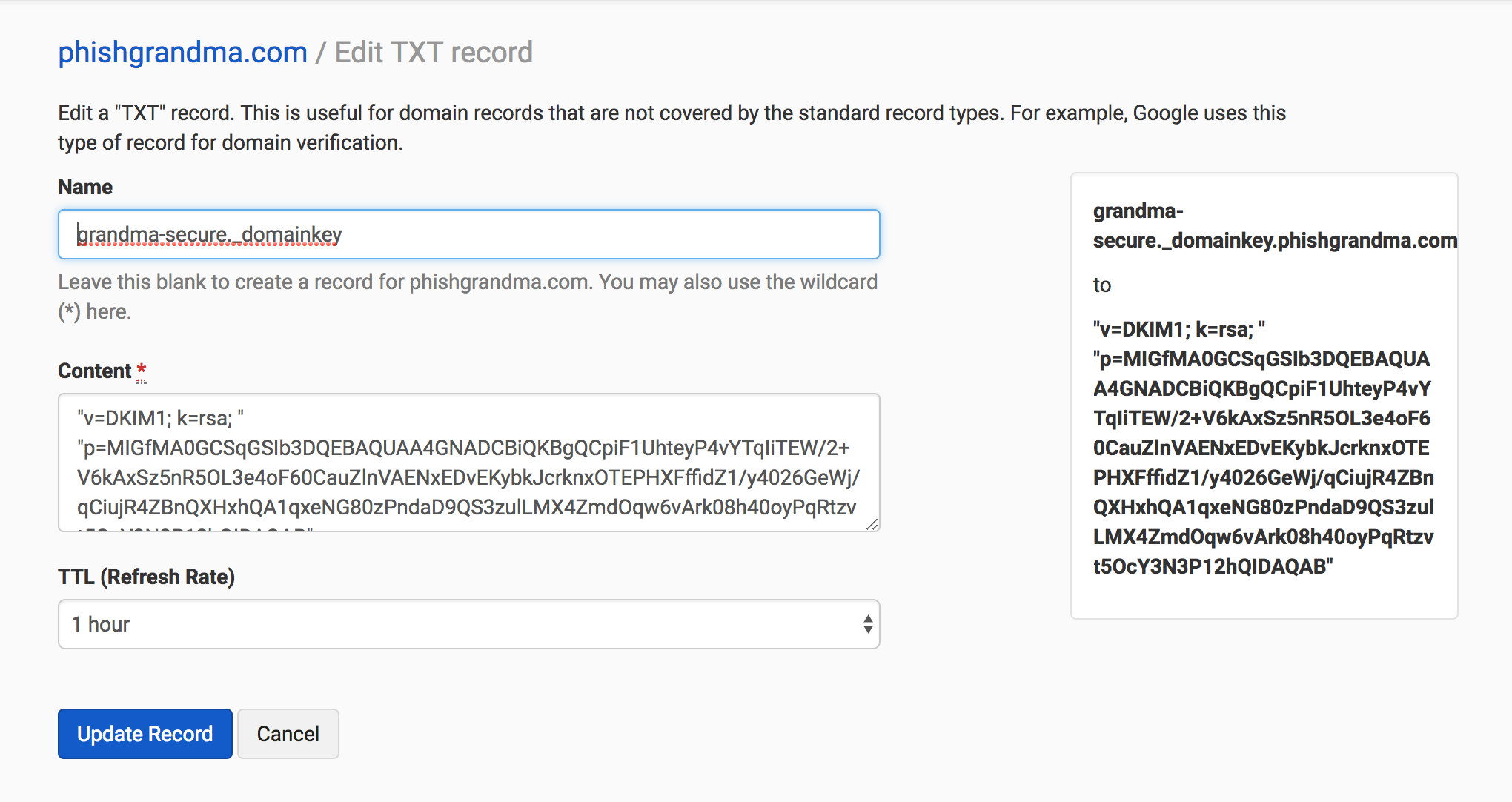
Task: Click the "1 hour" selected value
Action: [101, 624]
